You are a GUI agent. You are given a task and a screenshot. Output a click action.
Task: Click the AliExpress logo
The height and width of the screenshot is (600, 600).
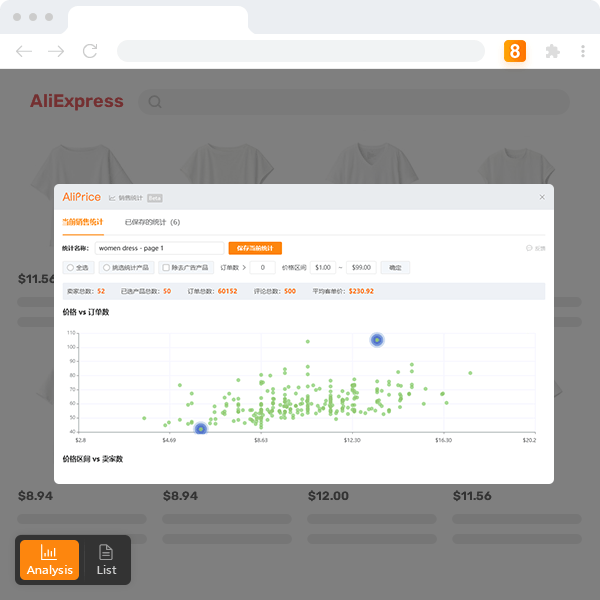click(77, 101)
